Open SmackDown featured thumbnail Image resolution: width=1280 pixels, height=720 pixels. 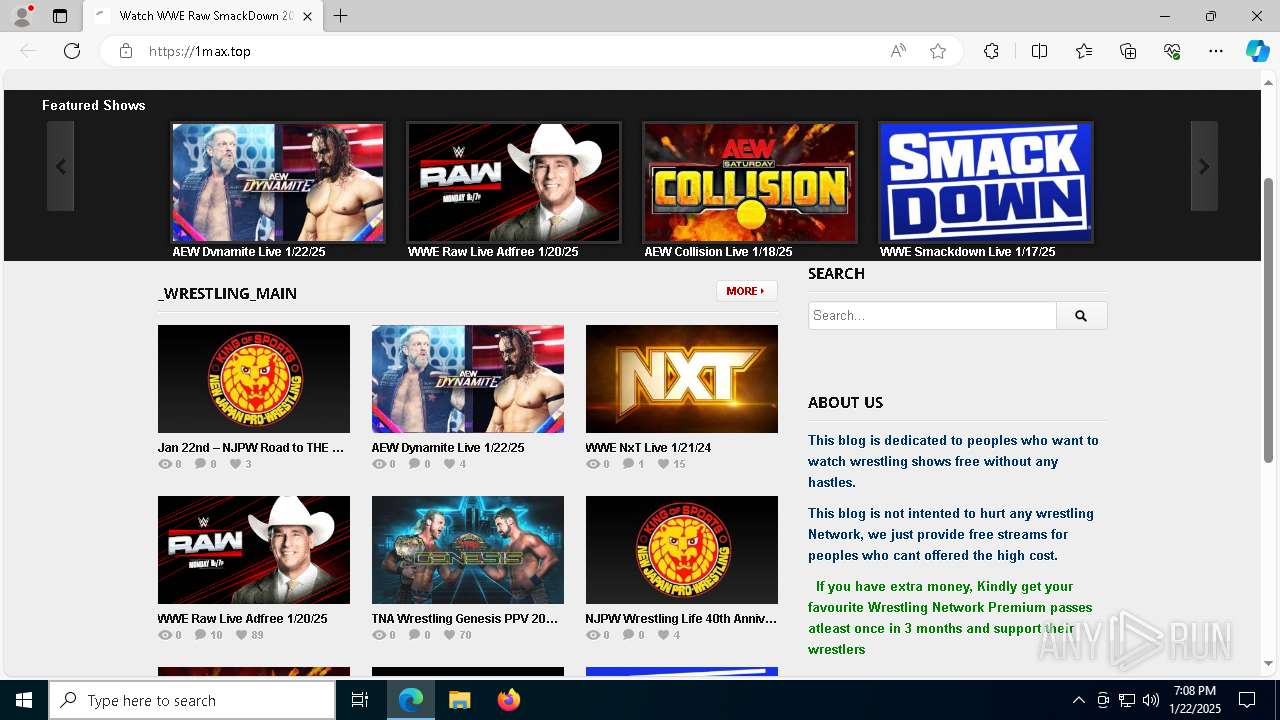coord(986,182)
